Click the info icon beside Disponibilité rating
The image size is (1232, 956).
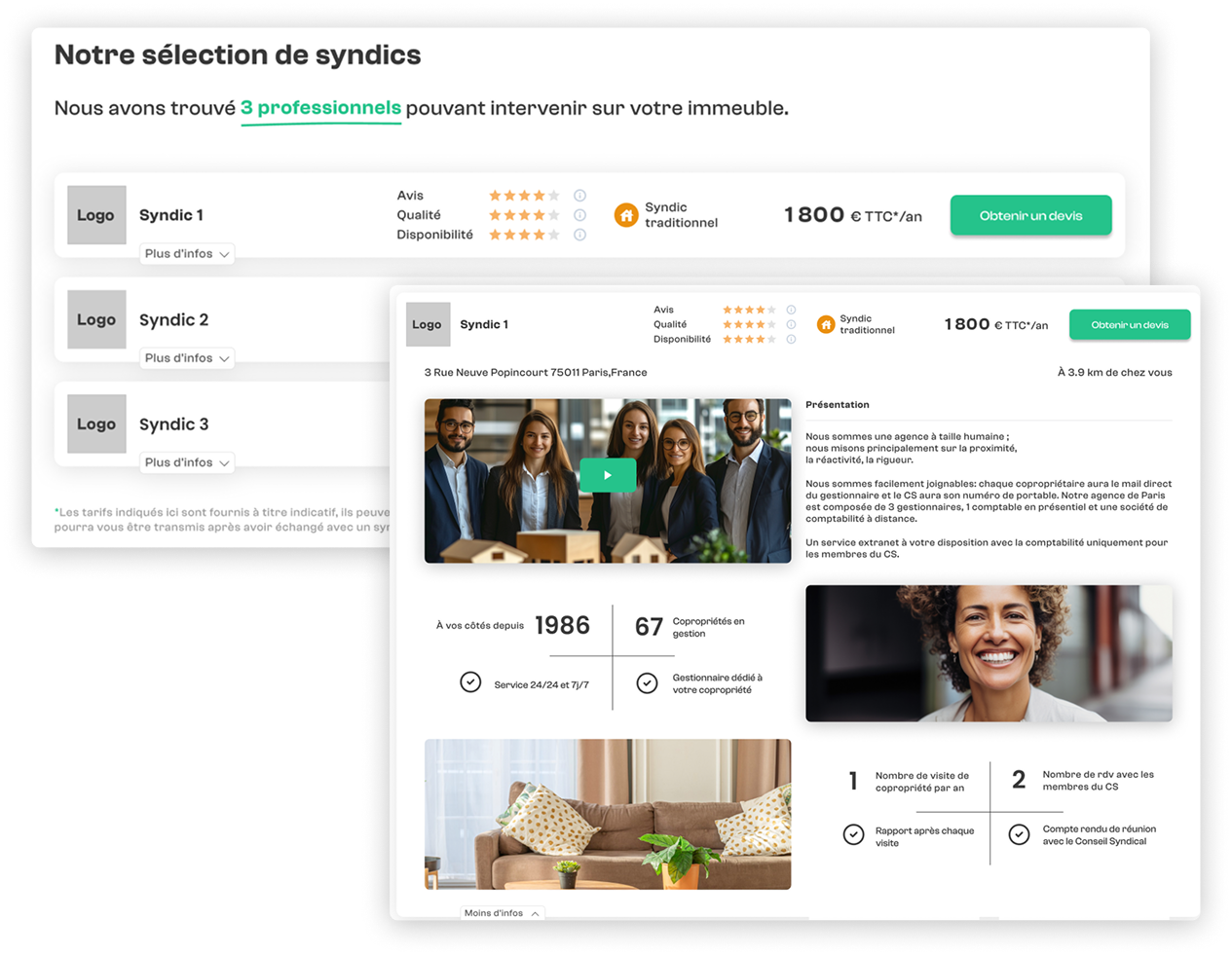point(580,234)
